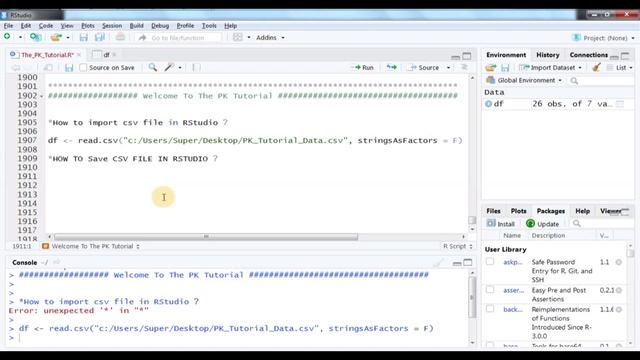Save all open documents icon
This screenshot has height=360, width=640.
point(100,38)
